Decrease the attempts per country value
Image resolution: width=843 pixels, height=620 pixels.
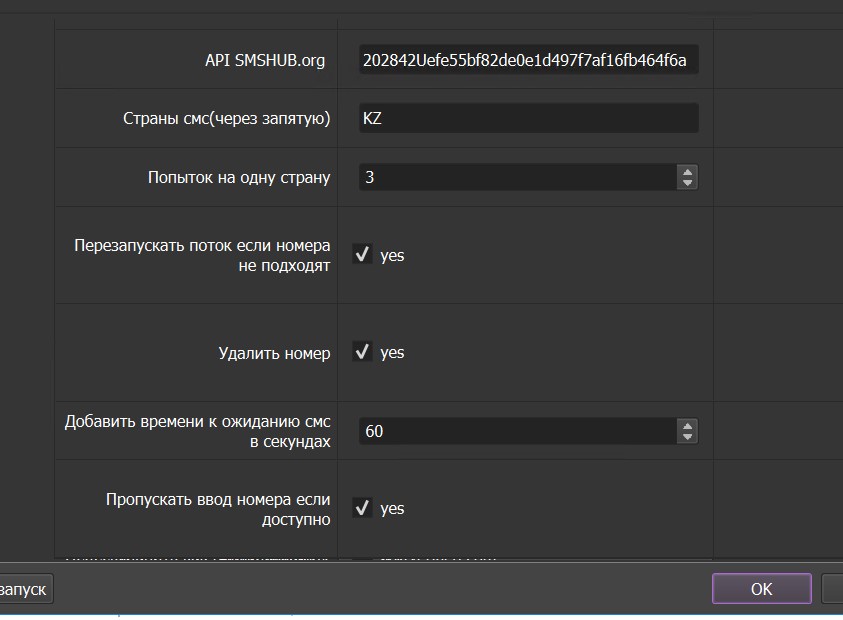687,183
